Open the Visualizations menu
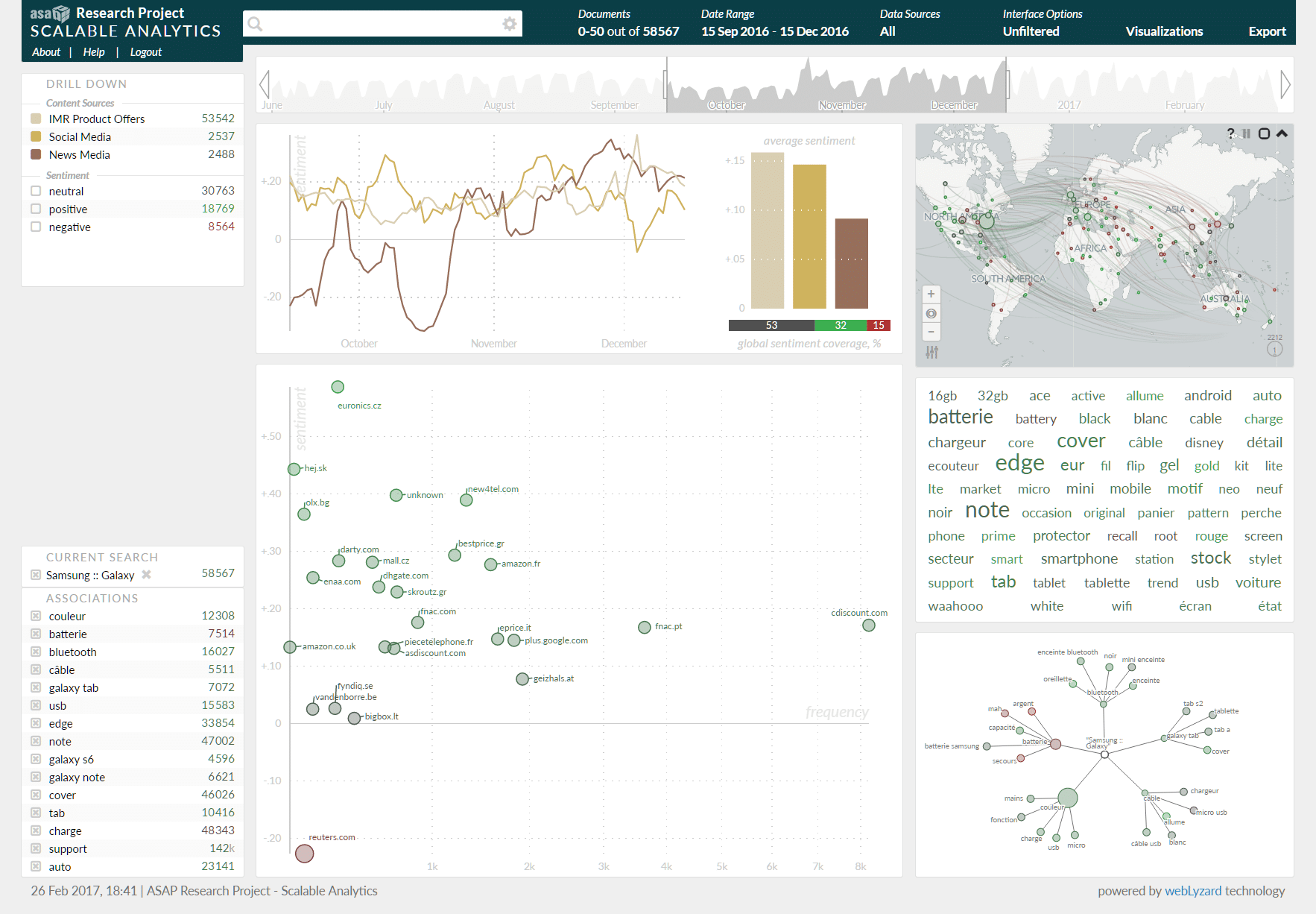The width and height of the screenshot is (1316, 914). (1164, 31)
